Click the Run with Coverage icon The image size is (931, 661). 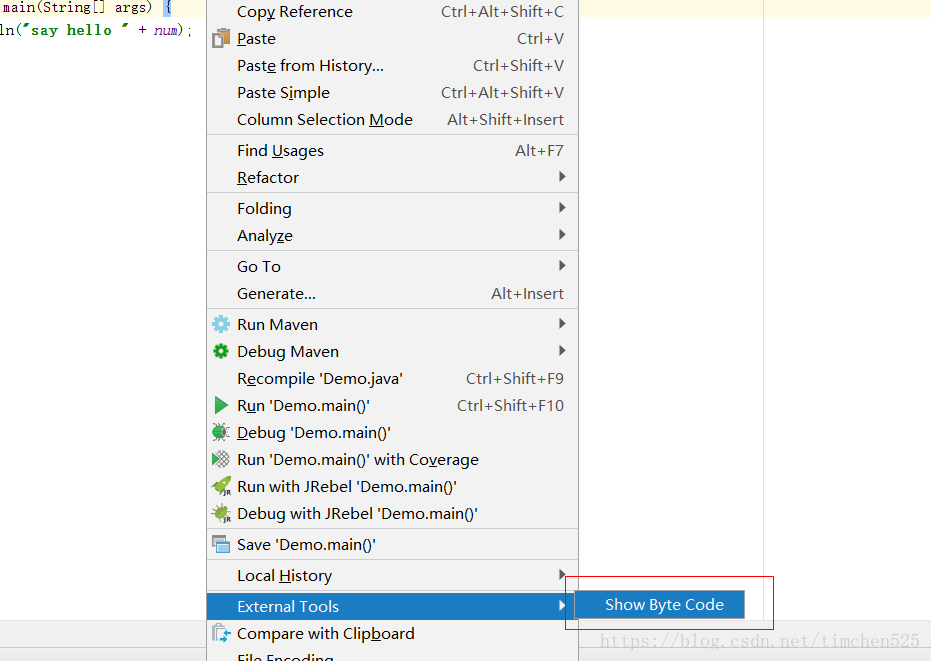pyautogui.click(x=221, y=459)
